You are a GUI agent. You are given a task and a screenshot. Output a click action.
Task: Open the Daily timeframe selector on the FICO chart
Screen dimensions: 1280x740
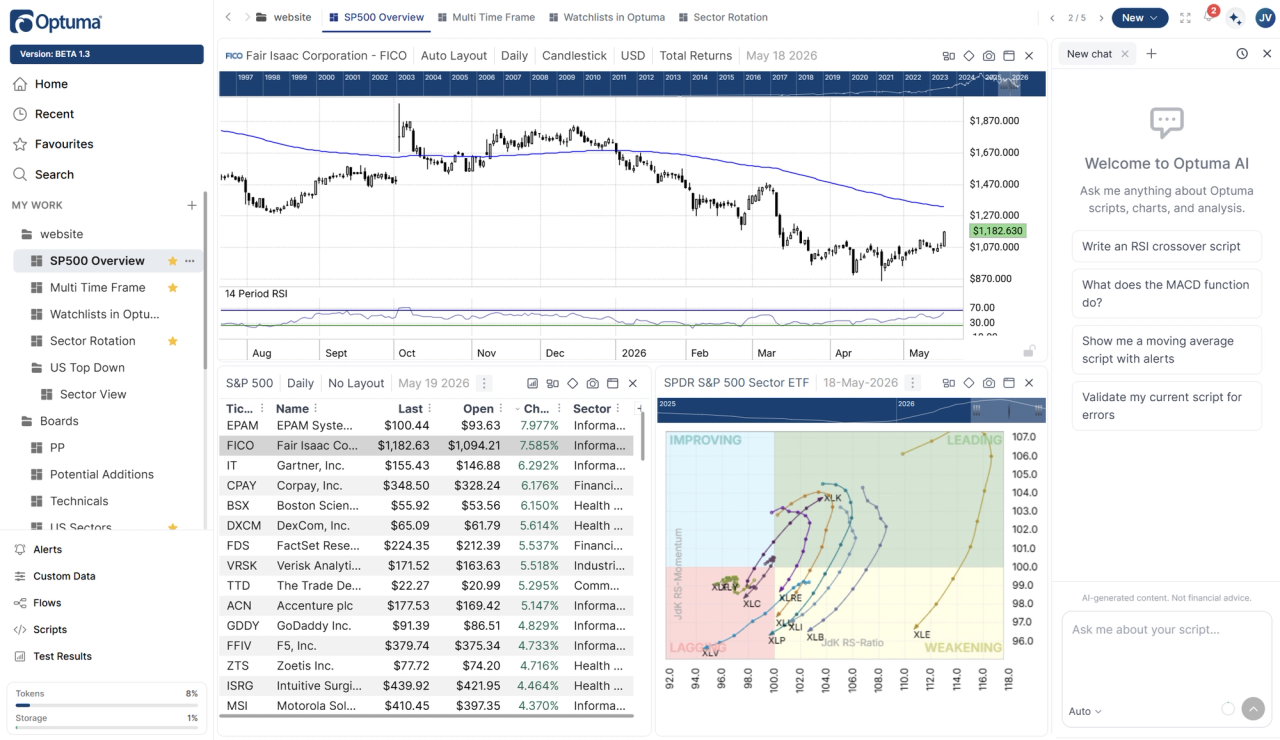pyautogui.click(x=514, y=56)
